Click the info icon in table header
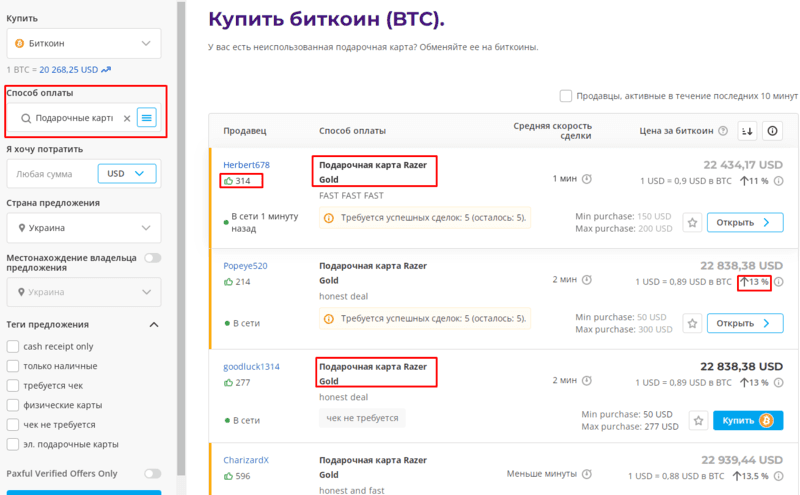This screenshot has width=800, height=495. point(772,131)
